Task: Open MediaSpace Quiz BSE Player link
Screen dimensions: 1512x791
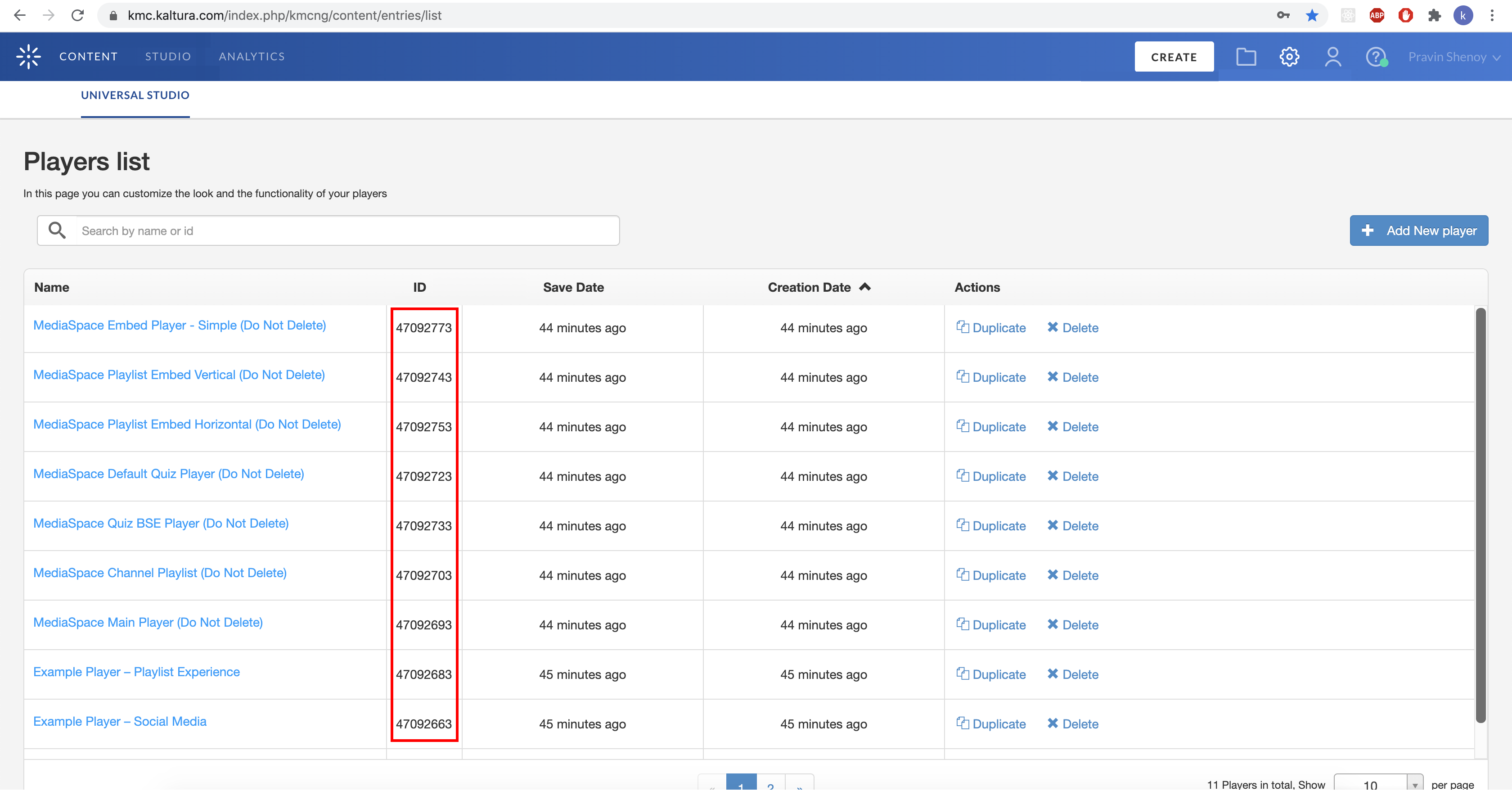Action: (161, 523)
